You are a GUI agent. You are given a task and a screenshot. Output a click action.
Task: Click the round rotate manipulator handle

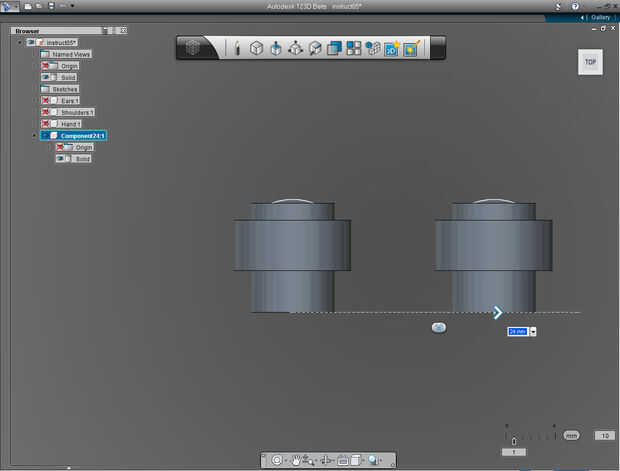tap(439, 327)
